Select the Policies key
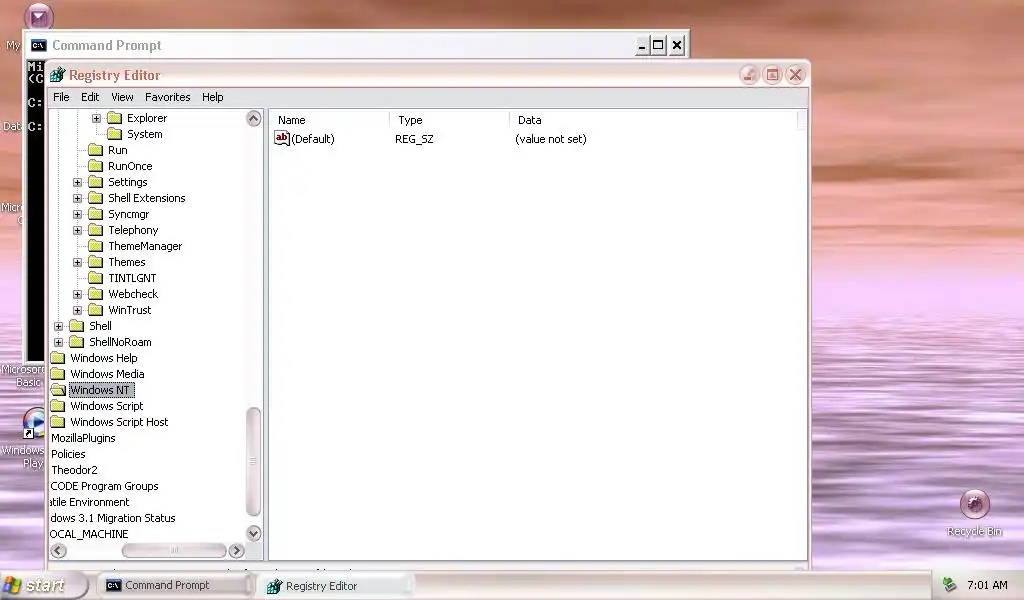This screenshot has width=1024, height=600. (x=68, y=454)
